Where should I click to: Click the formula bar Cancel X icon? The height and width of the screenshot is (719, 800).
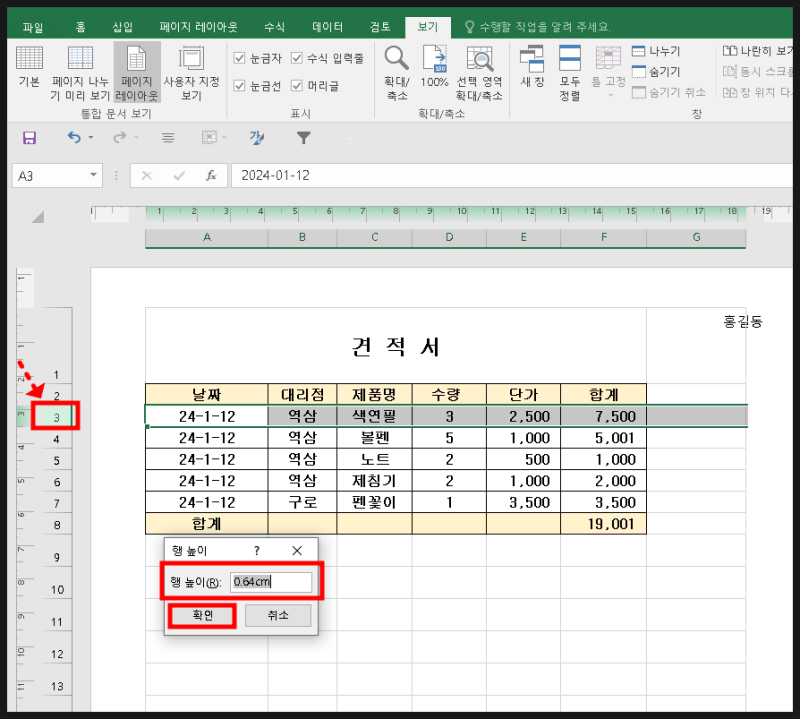click(x=146, y=176)
